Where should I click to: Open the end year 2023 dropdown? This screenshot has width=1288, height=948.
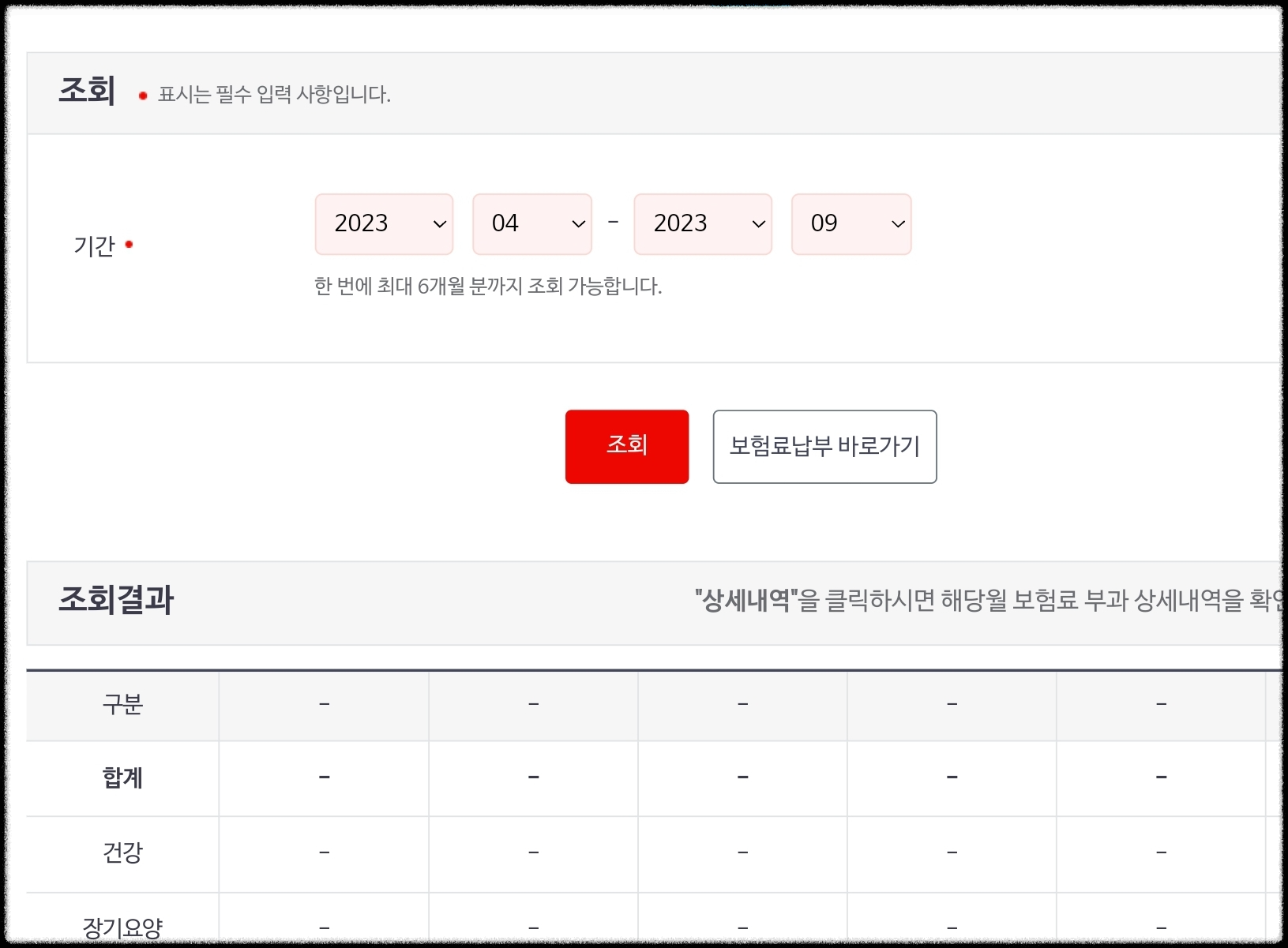pos(703,224)
